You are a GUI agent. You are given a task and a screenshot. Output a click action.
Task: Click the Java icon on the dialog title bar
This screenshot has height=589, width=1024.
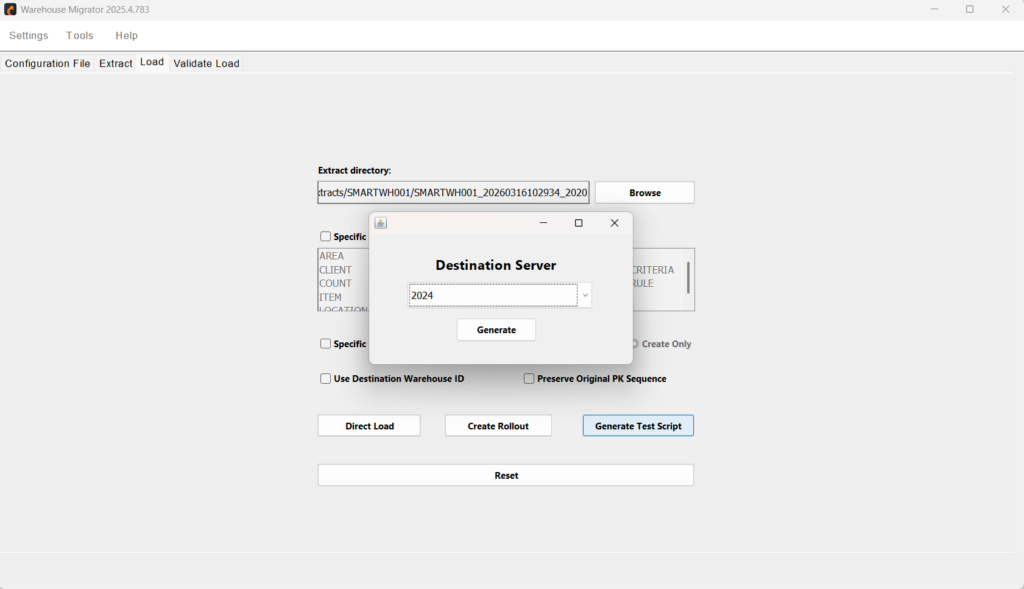point(381,223)
